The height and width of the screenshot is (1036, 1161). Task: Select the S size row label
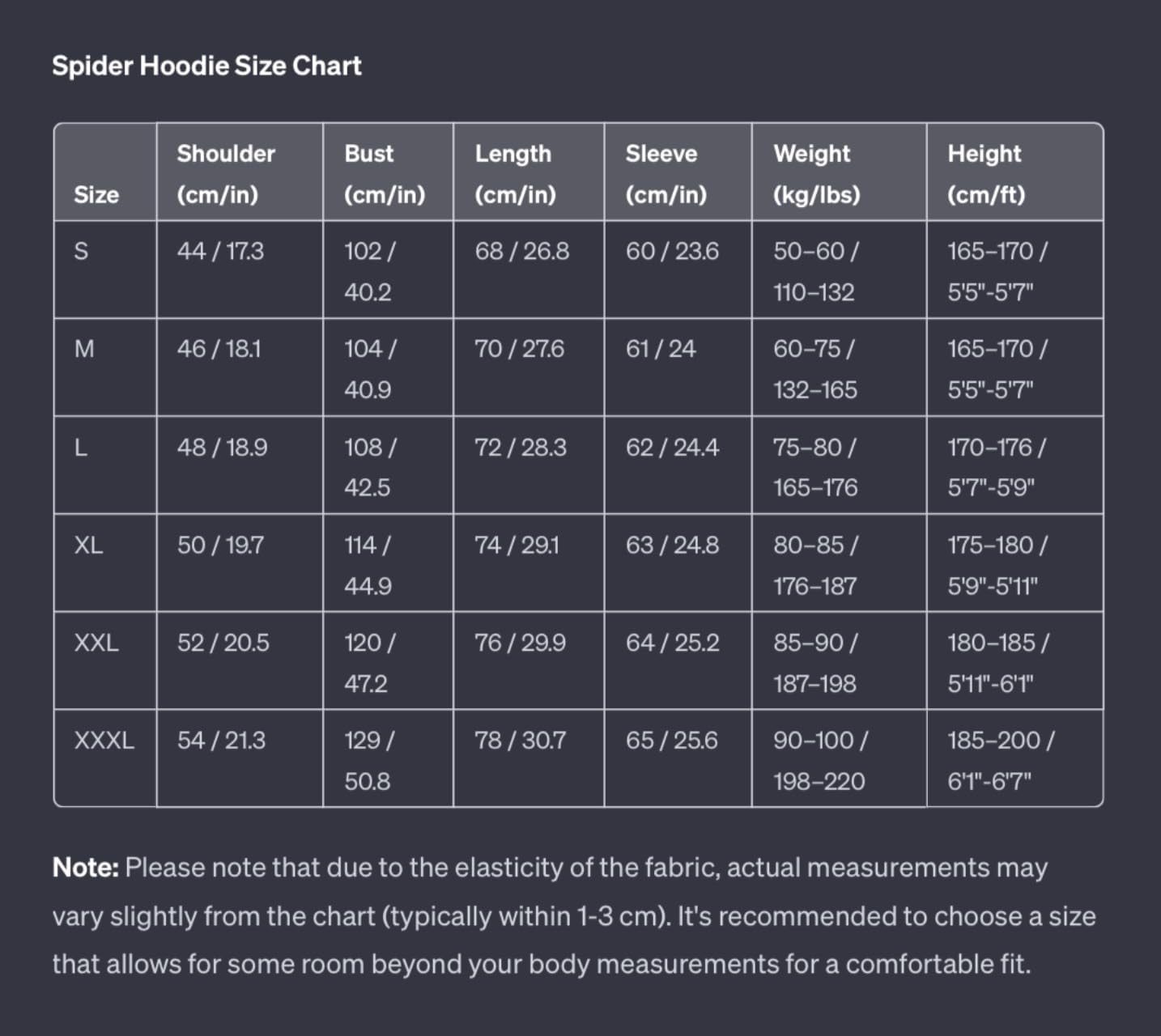[81, 251]
